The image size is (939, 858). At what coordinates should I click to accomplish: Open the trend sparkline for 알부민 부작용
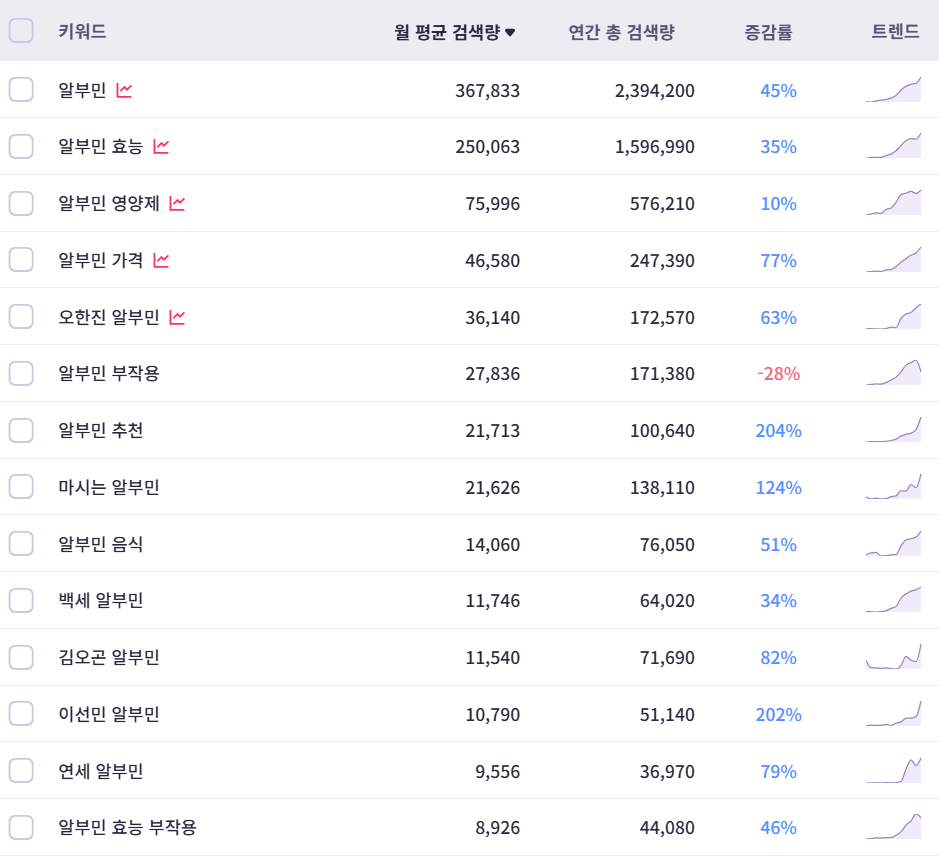(x=893, y=373)
